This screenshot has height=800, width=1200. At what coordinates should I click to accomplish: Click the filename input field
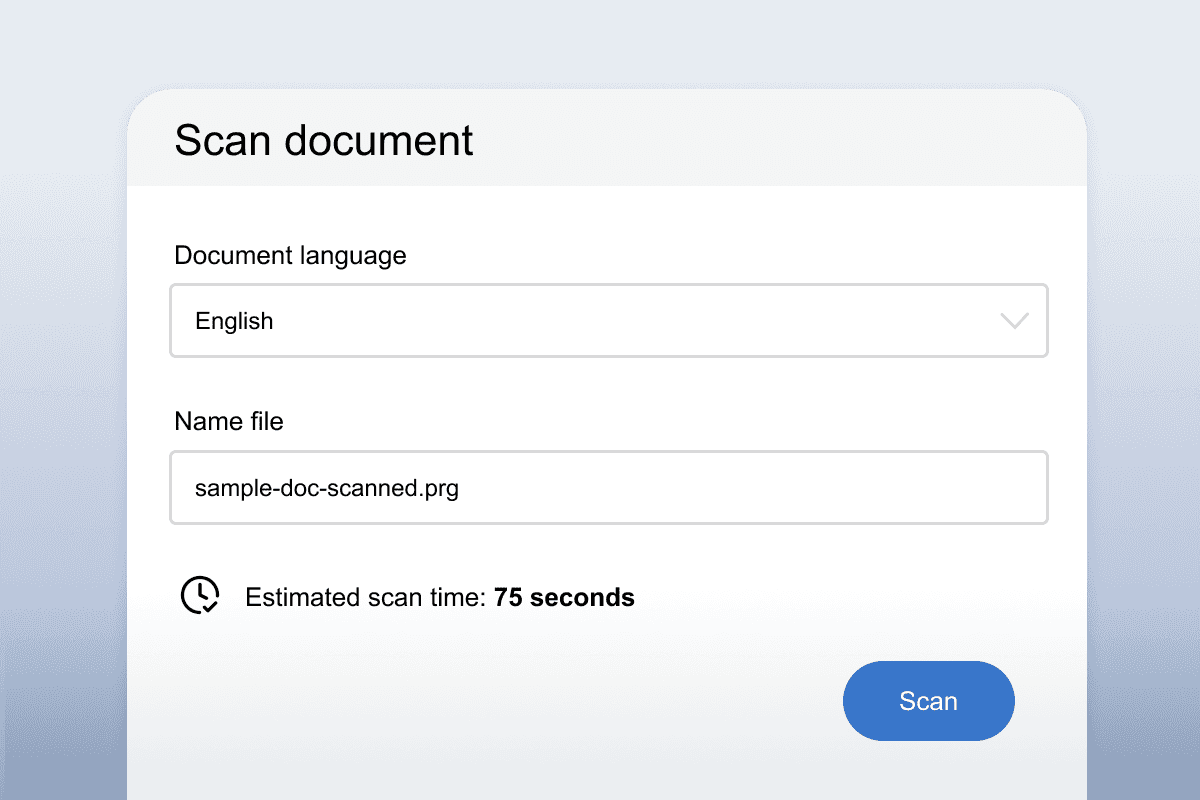pos(609,487)
